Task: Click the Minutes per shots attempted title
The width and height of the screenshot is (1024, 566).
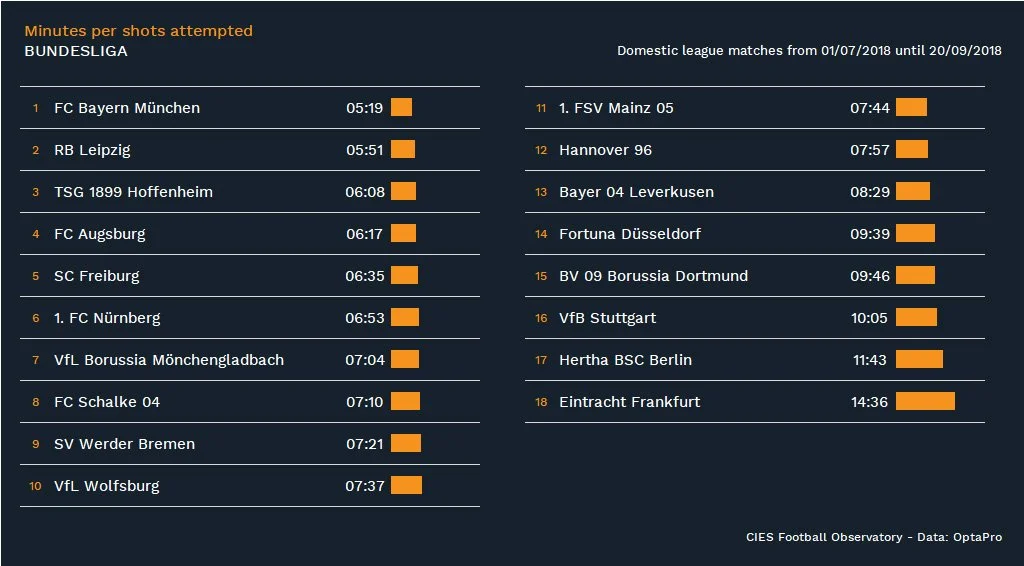Action: [x=138, y=31]
